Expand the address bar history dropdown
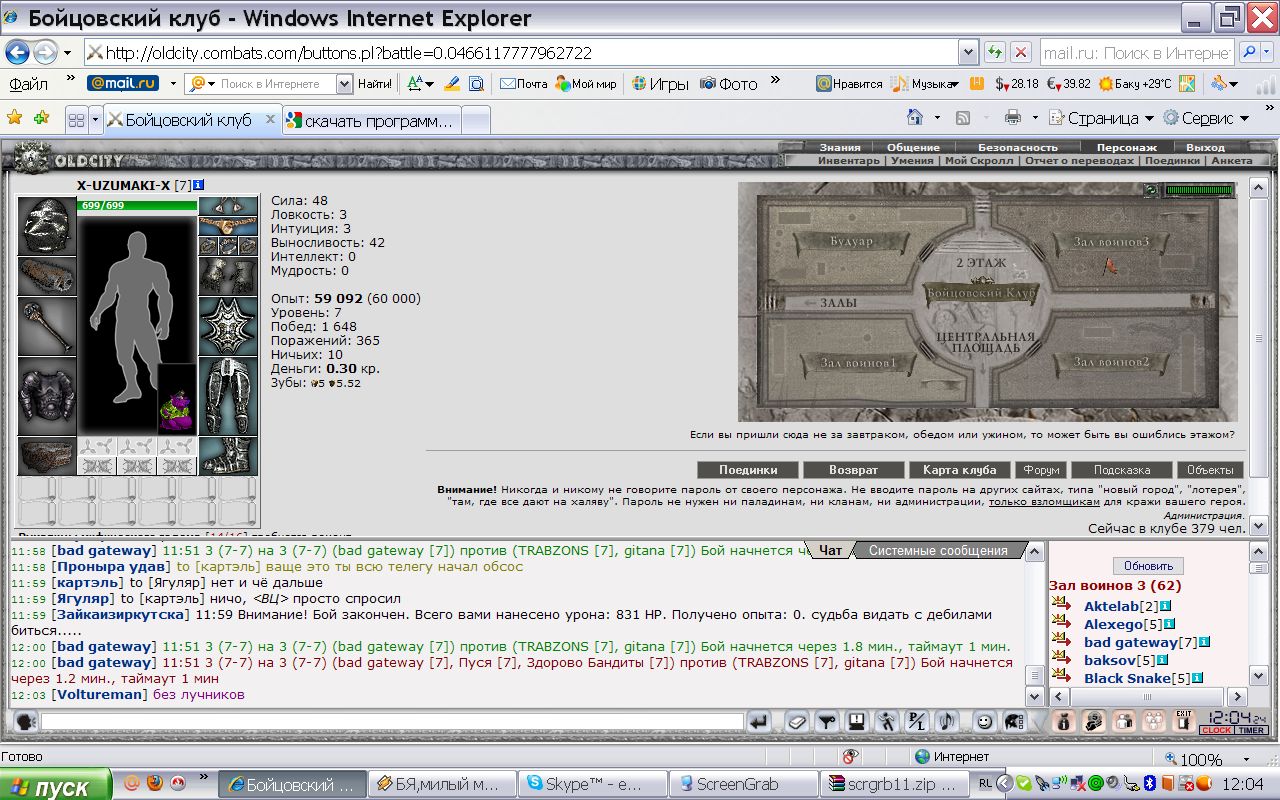1280x800 pixels. (968, 52)
